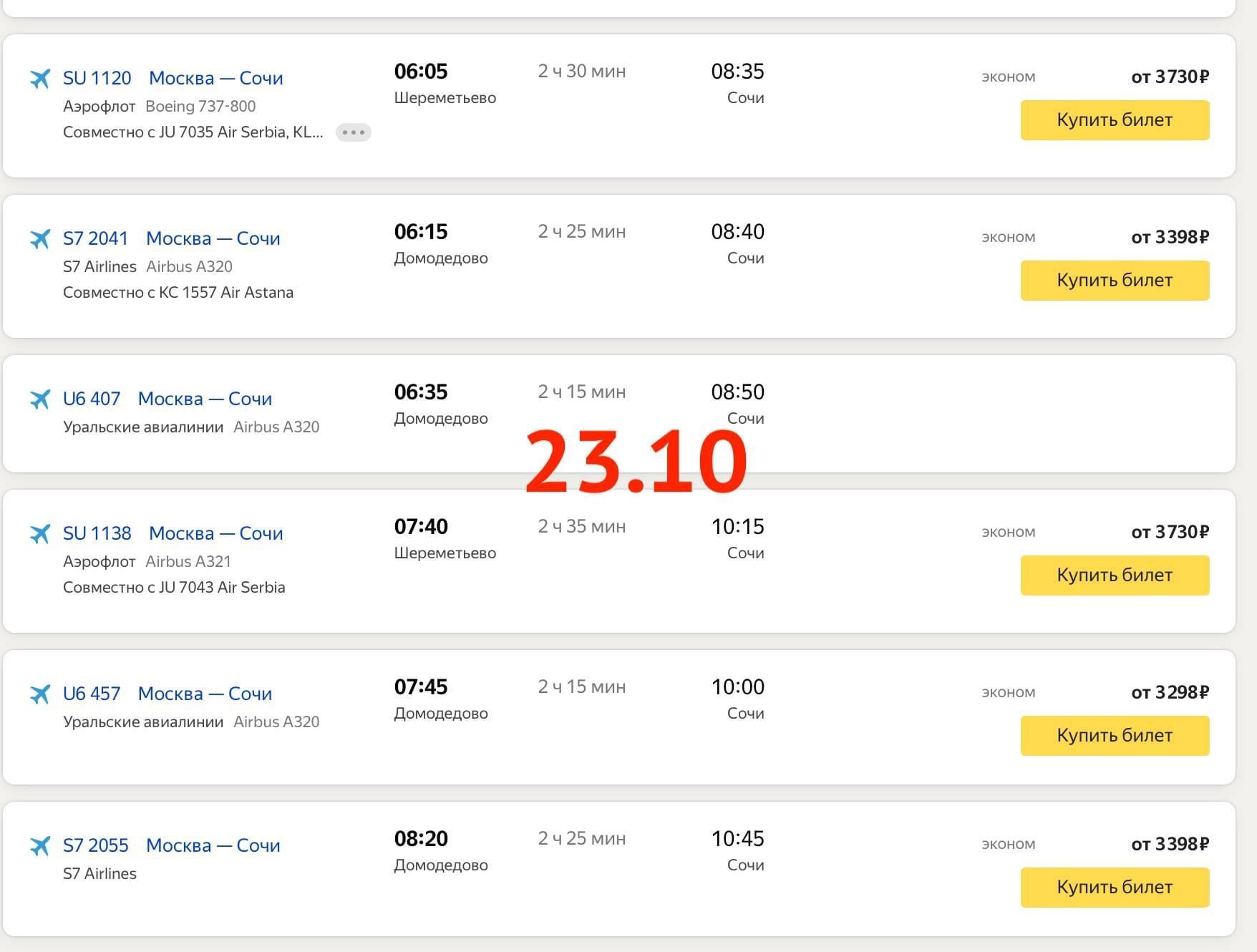The height and width of the screenshot is (952, 1257).
Task: Click the airplane icon beside U6 457
Action: pos(40,694)
